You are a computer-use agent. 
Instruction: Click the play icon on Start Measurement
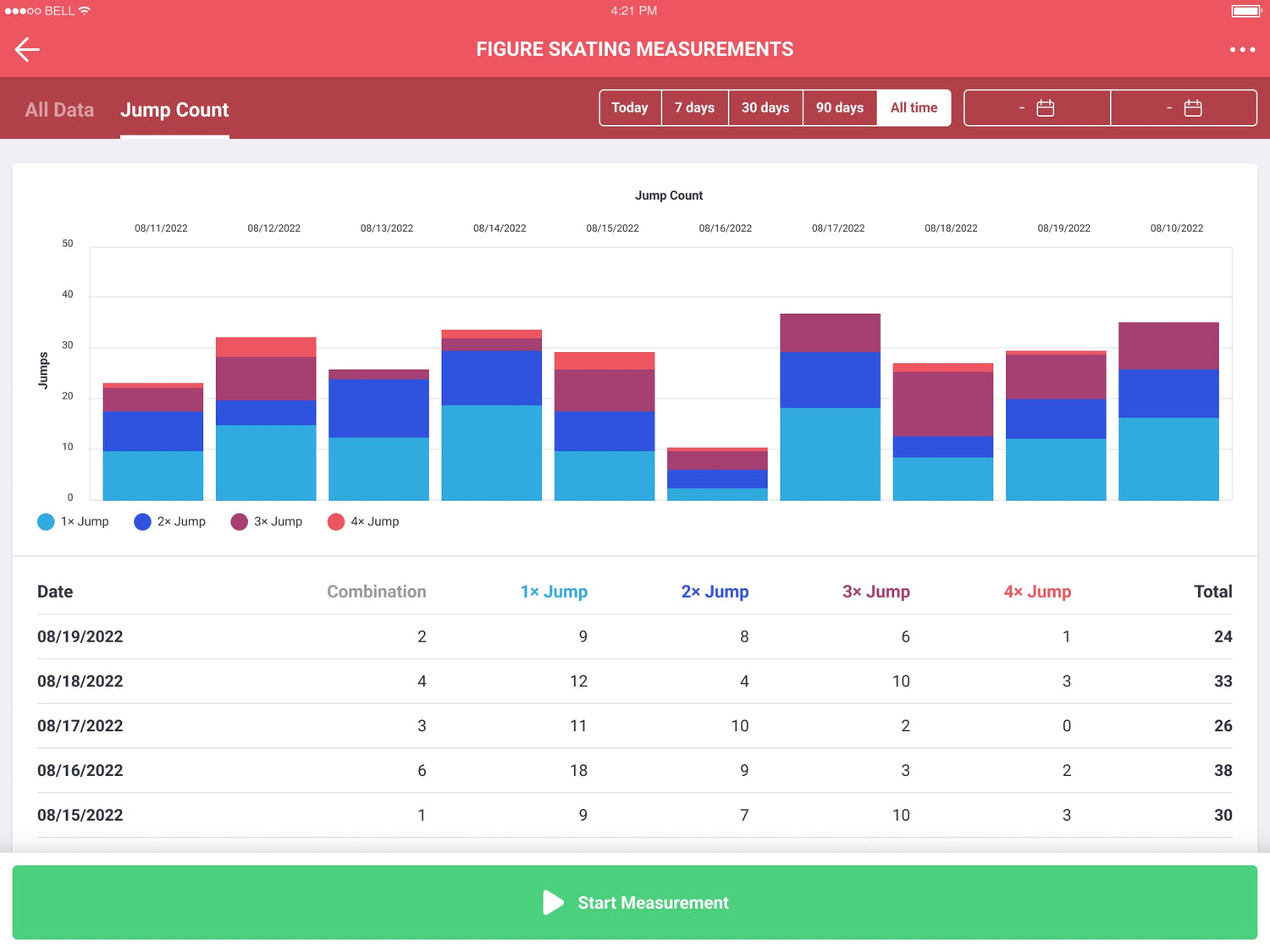553,903
